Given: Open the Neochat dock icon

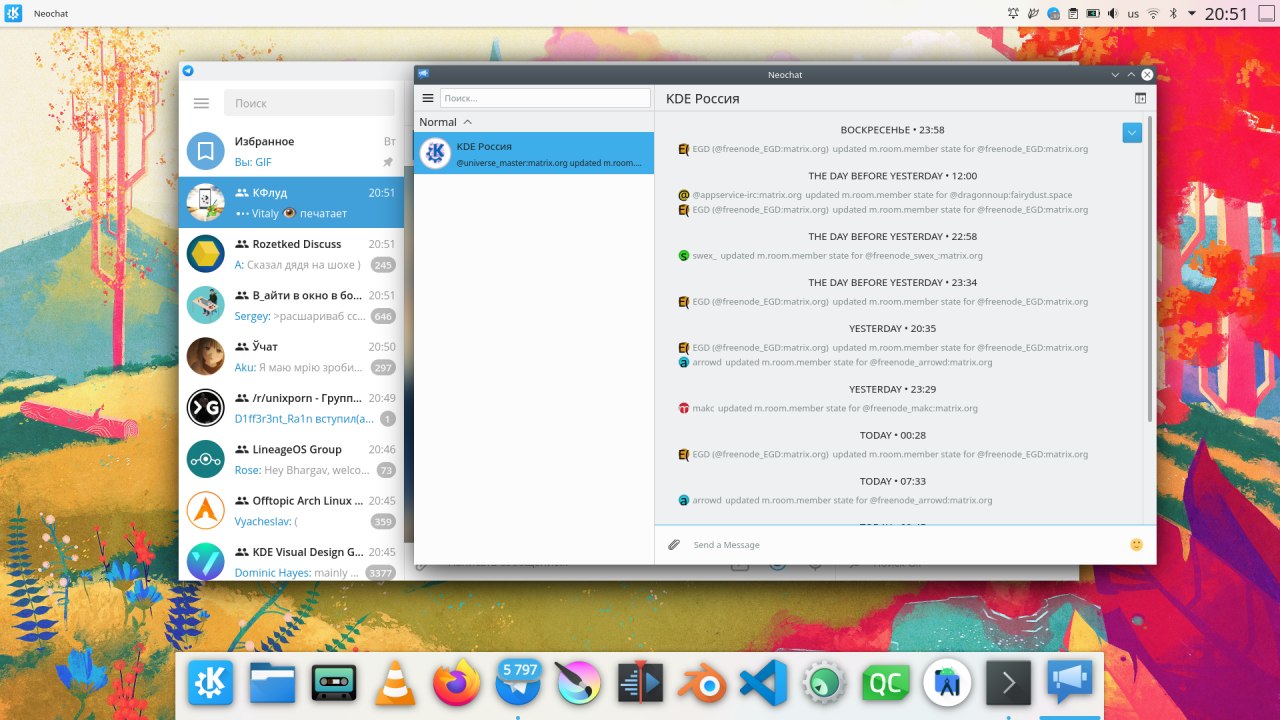Looking at the screenshot, I should click(1070, 682).
